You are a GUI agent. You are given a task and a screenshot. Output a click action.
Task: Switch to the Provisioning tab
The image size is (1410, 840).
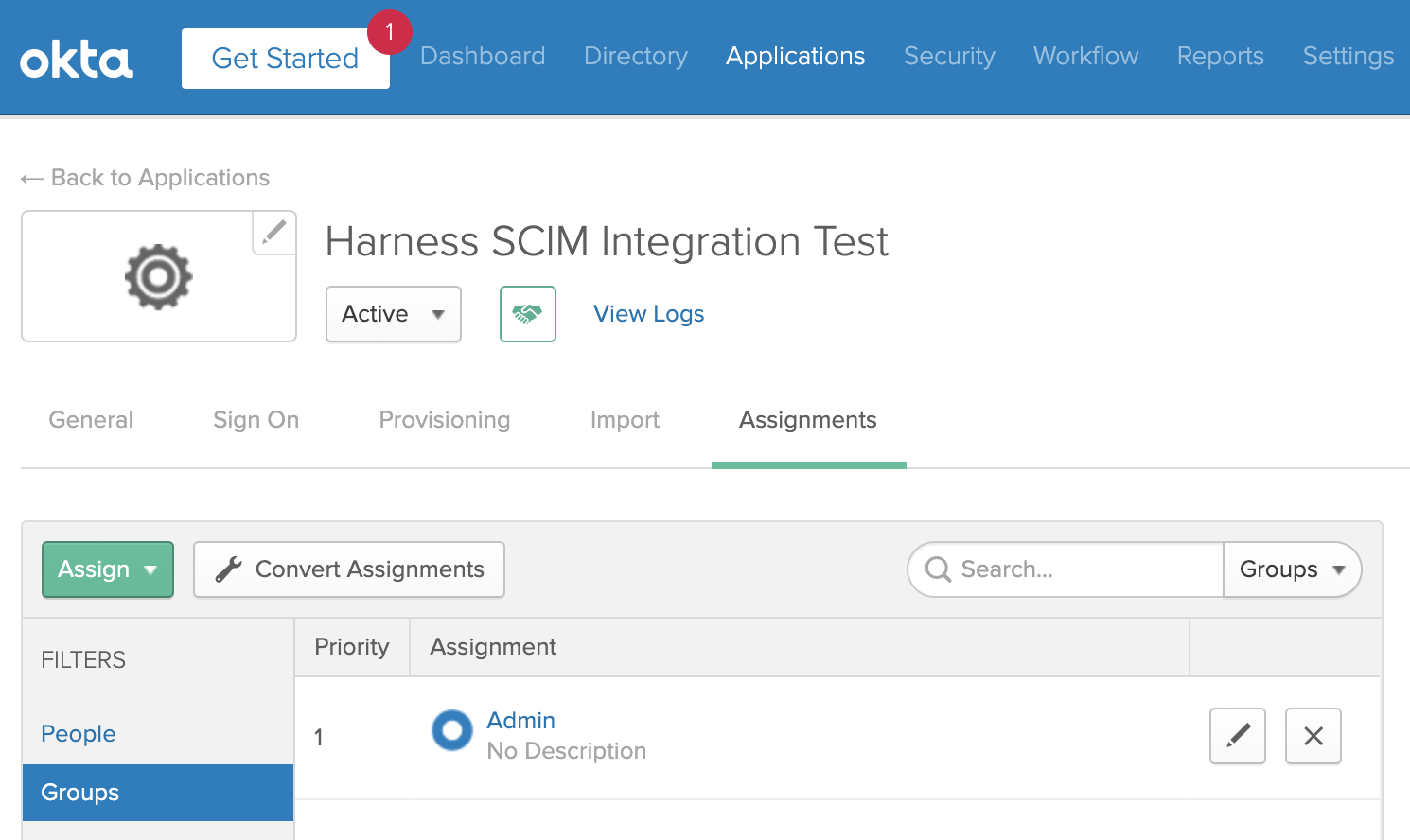pos(445,420)
